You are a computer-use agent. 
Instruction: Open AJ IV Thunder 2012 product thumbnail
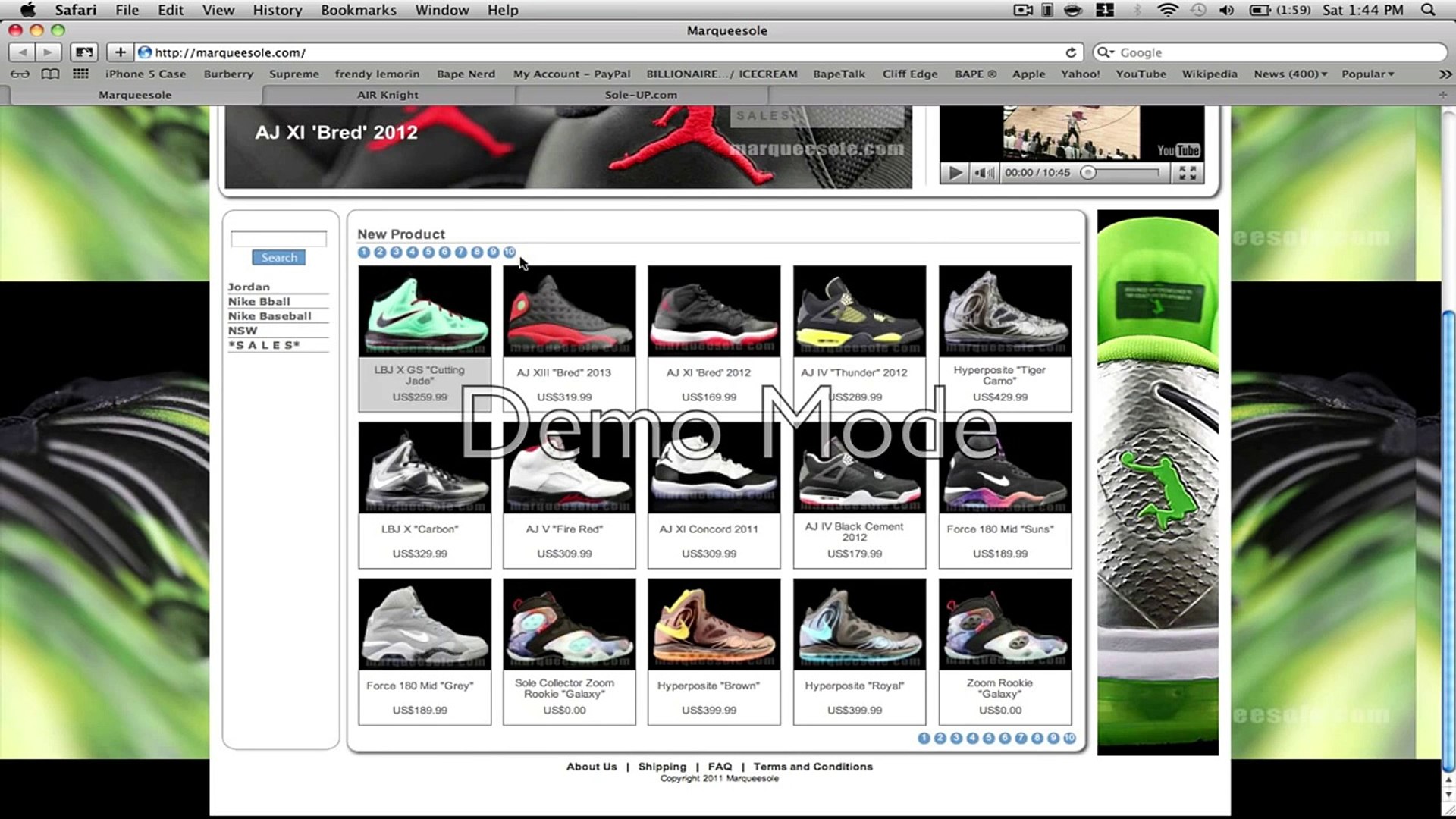click(x=859, y=311)
